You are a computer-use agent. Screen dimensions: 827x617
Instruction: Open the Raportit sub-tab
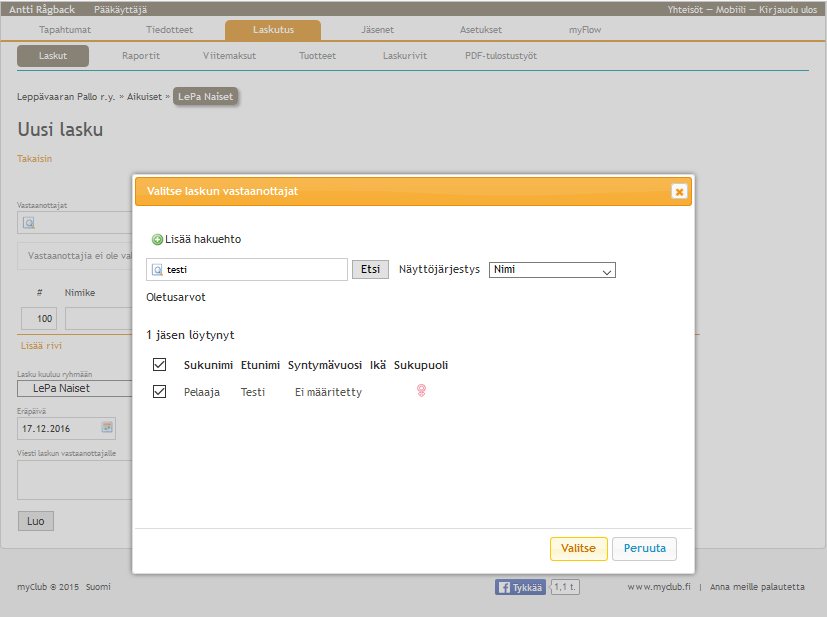[141, 56]
